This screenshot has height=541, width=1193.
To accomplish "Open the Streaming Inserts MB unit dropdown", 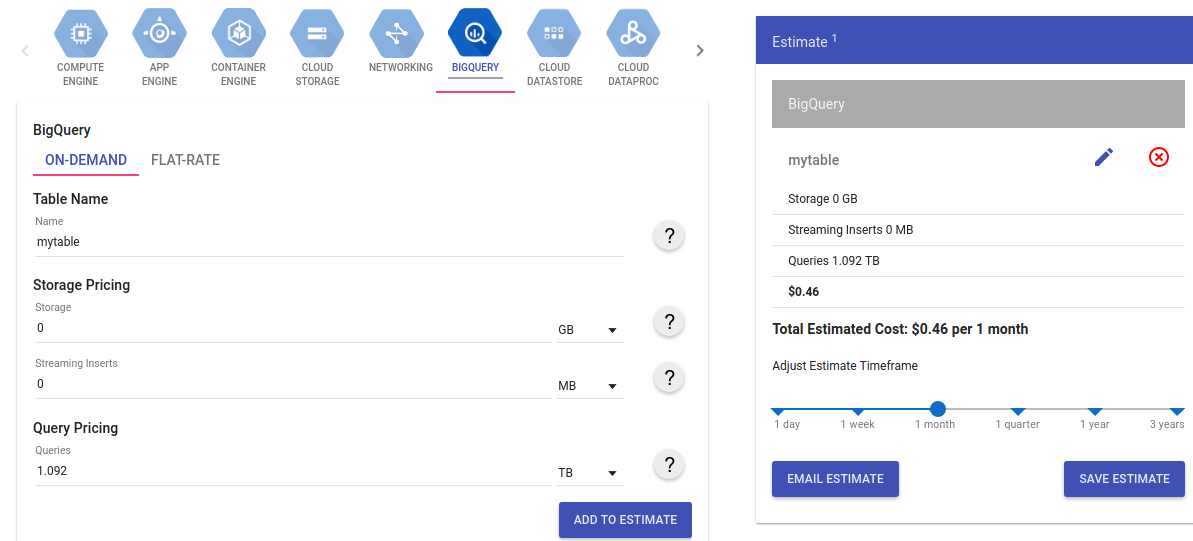I will (590, 386).
